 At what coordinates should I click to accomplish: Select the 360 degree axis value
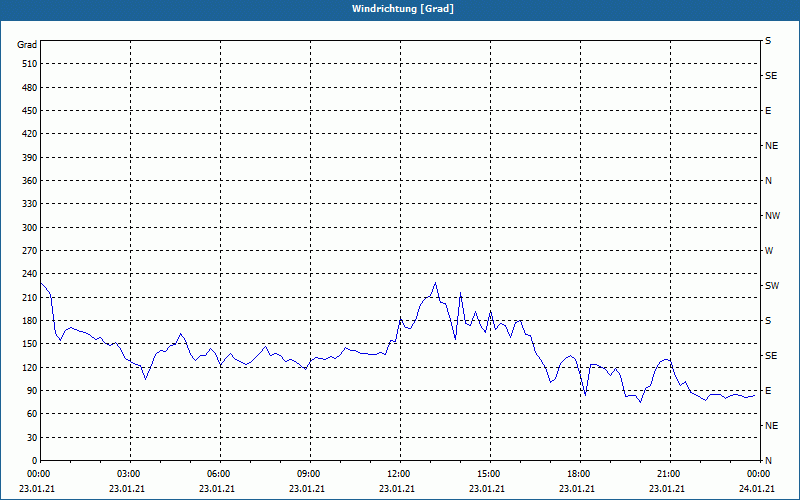(30, 181)
